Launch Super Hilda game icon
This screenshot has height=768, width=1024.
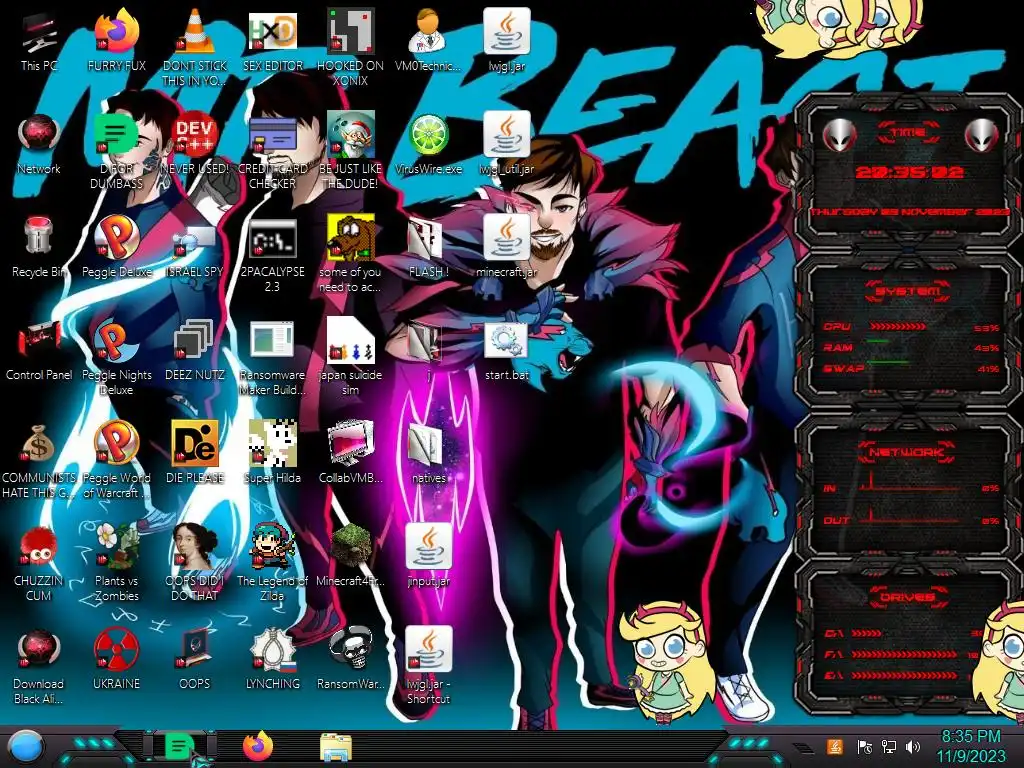click(x=272, y=452)
